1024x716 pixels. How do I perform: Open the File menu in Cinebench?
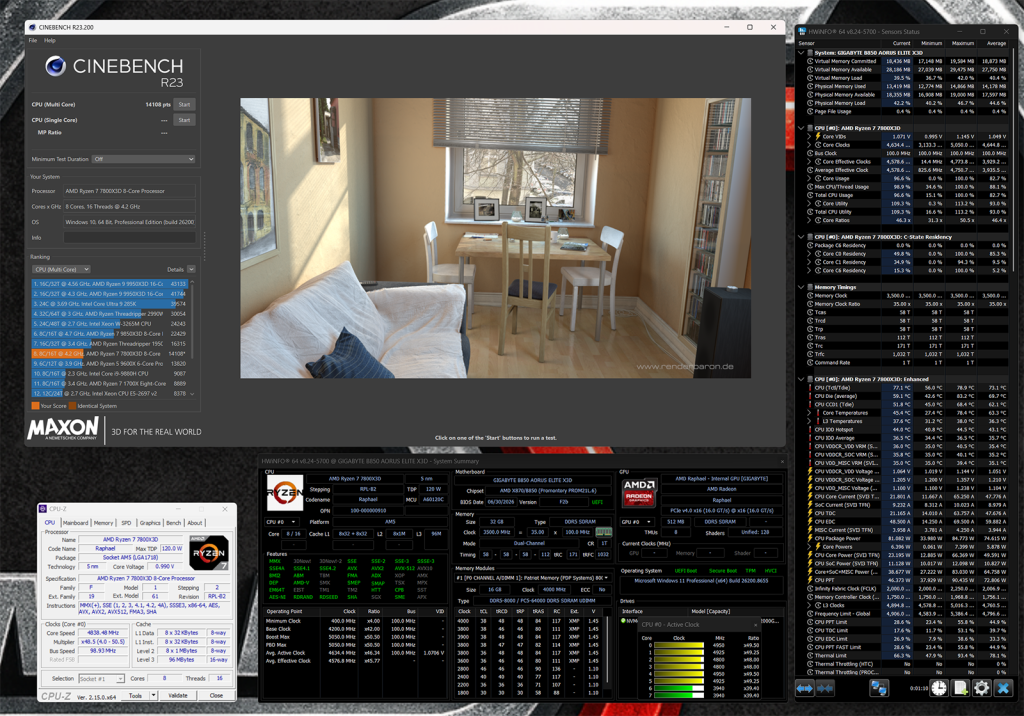click(33, 41)
